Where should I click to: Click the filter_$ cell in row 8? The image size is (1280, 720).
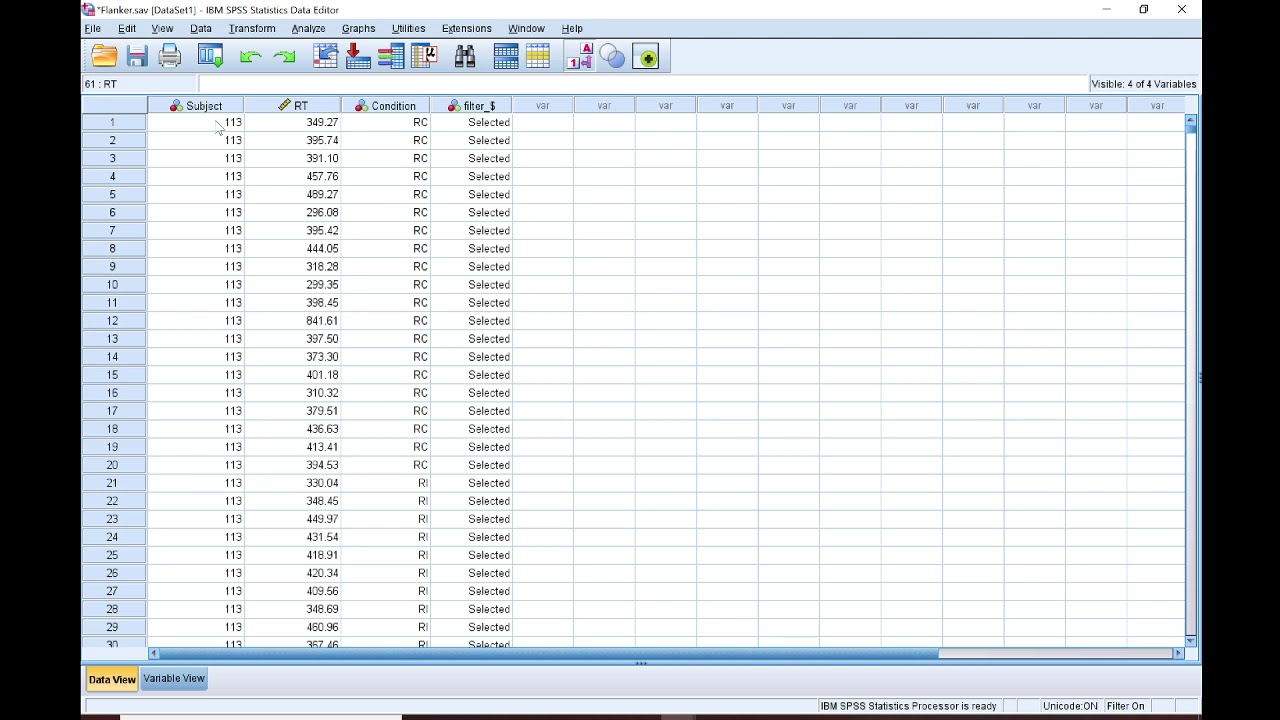coord(471,249)
